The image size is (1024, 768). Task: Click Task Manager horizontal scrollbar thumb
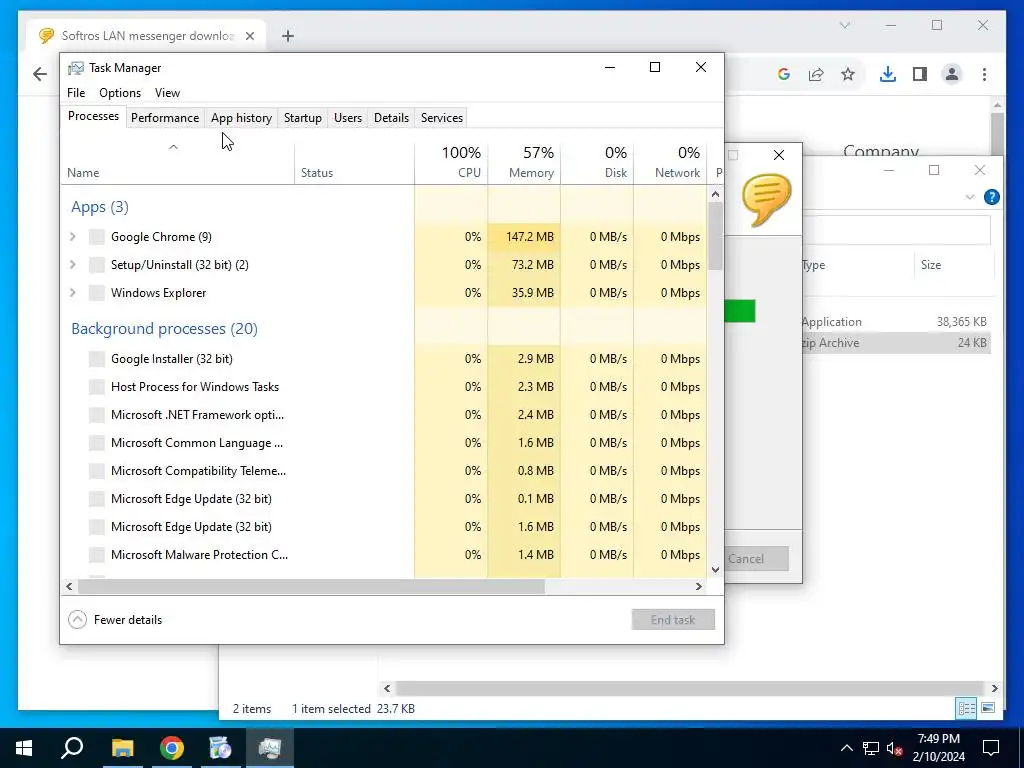312,586
